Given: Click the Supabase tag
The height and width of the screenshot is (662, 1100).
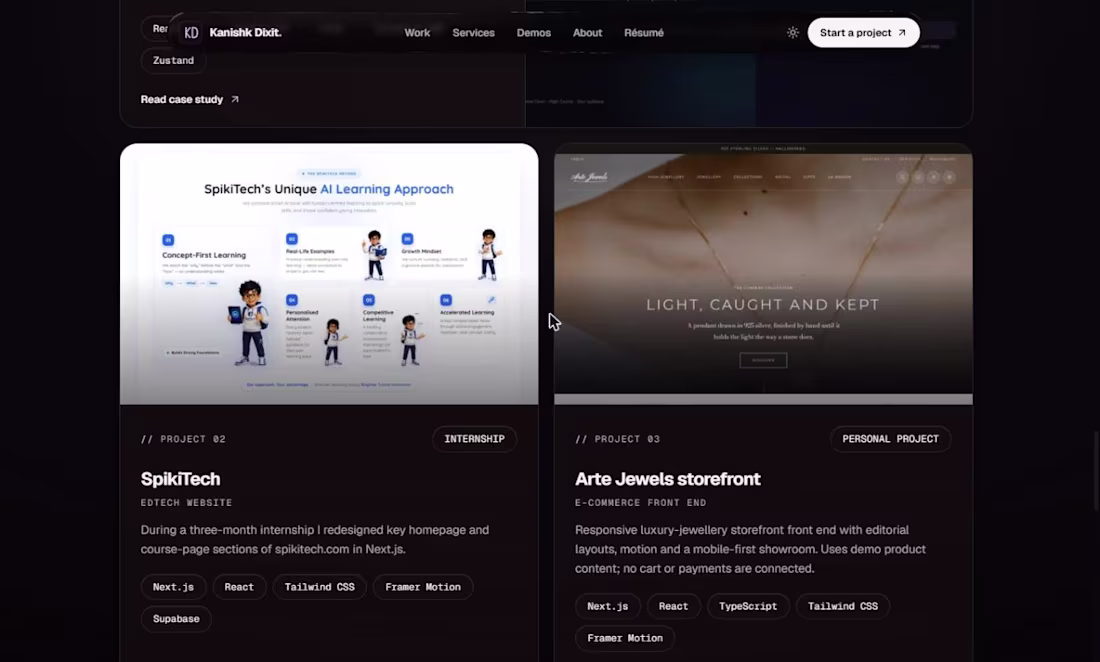Looking at the screenshot, I should (x=176, y=619).
